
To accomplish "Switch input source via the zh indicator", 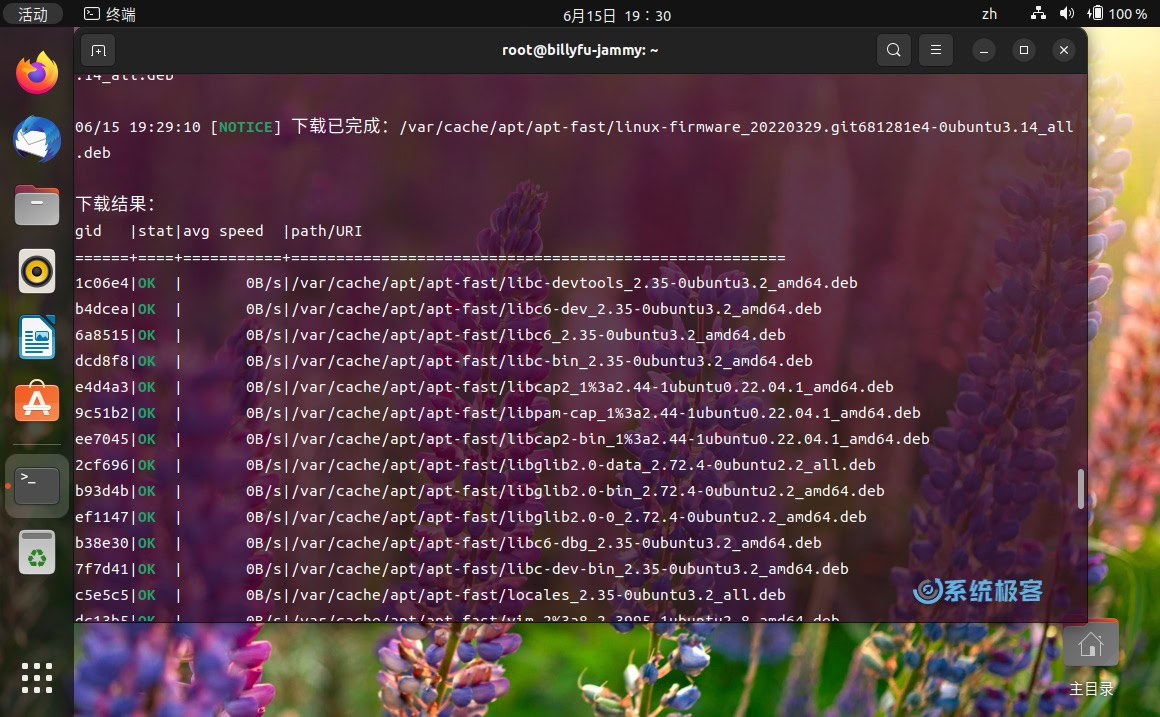I will tap(989, 14).
